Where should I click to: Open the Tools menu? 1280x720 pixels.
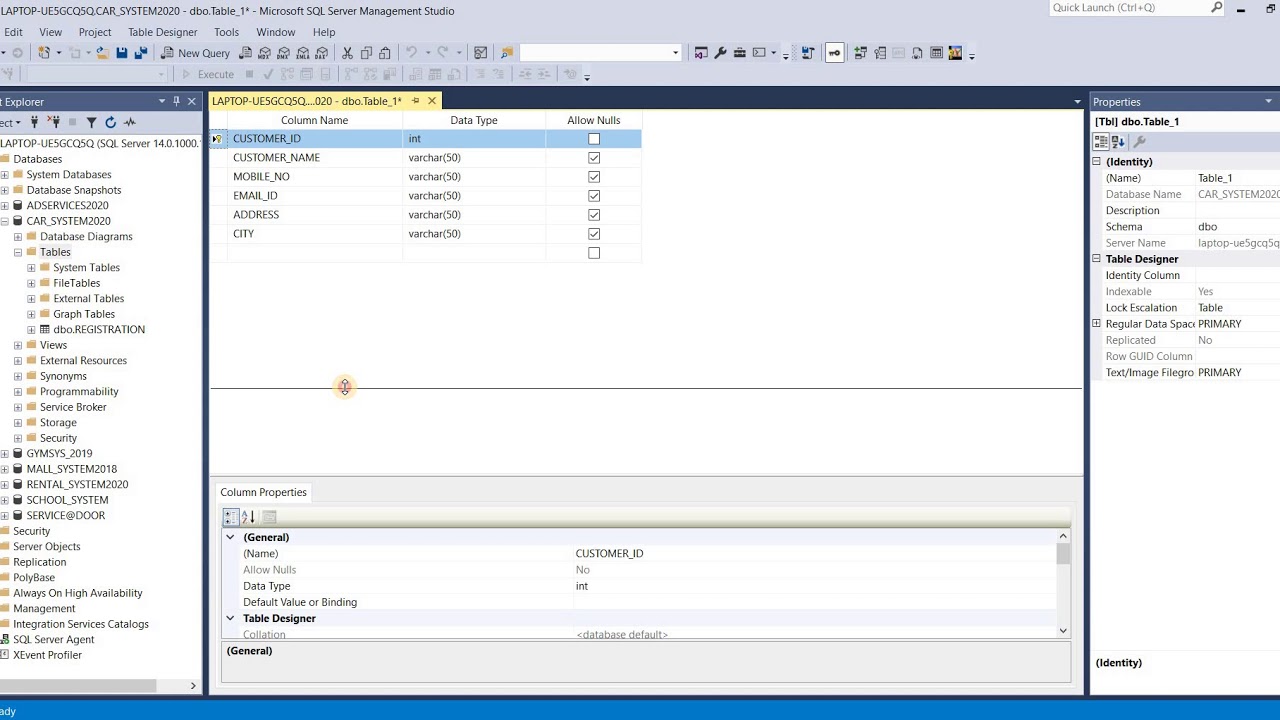point(226,32)
